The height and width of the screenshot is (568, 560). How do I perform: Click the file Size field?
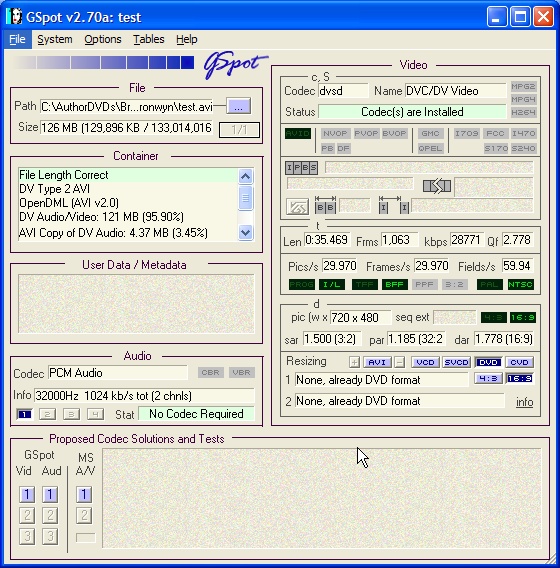click(x=126, y=128)
